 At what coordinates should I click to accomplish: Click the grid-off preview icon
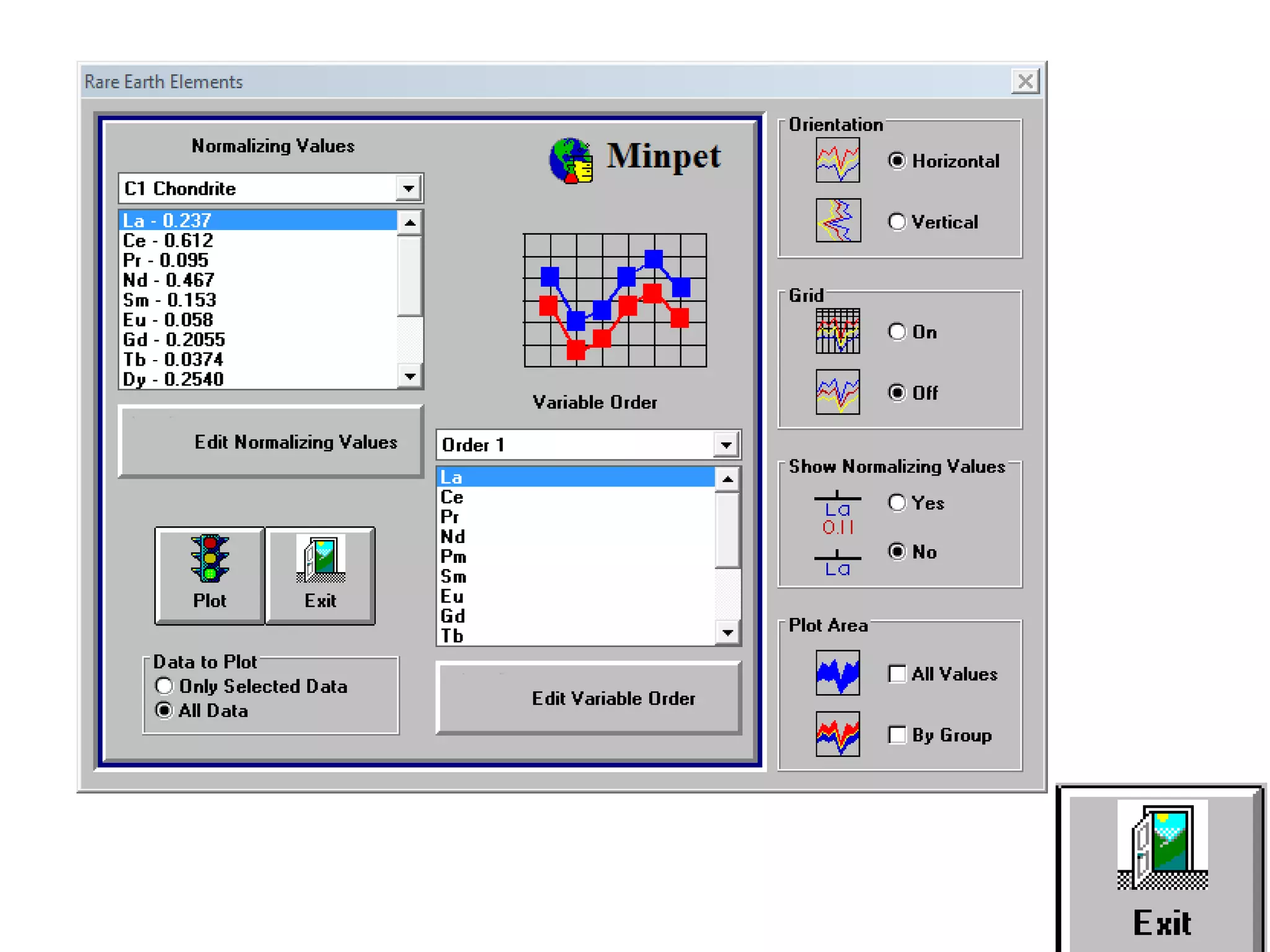pyautogui.click(x=837, y=392)
